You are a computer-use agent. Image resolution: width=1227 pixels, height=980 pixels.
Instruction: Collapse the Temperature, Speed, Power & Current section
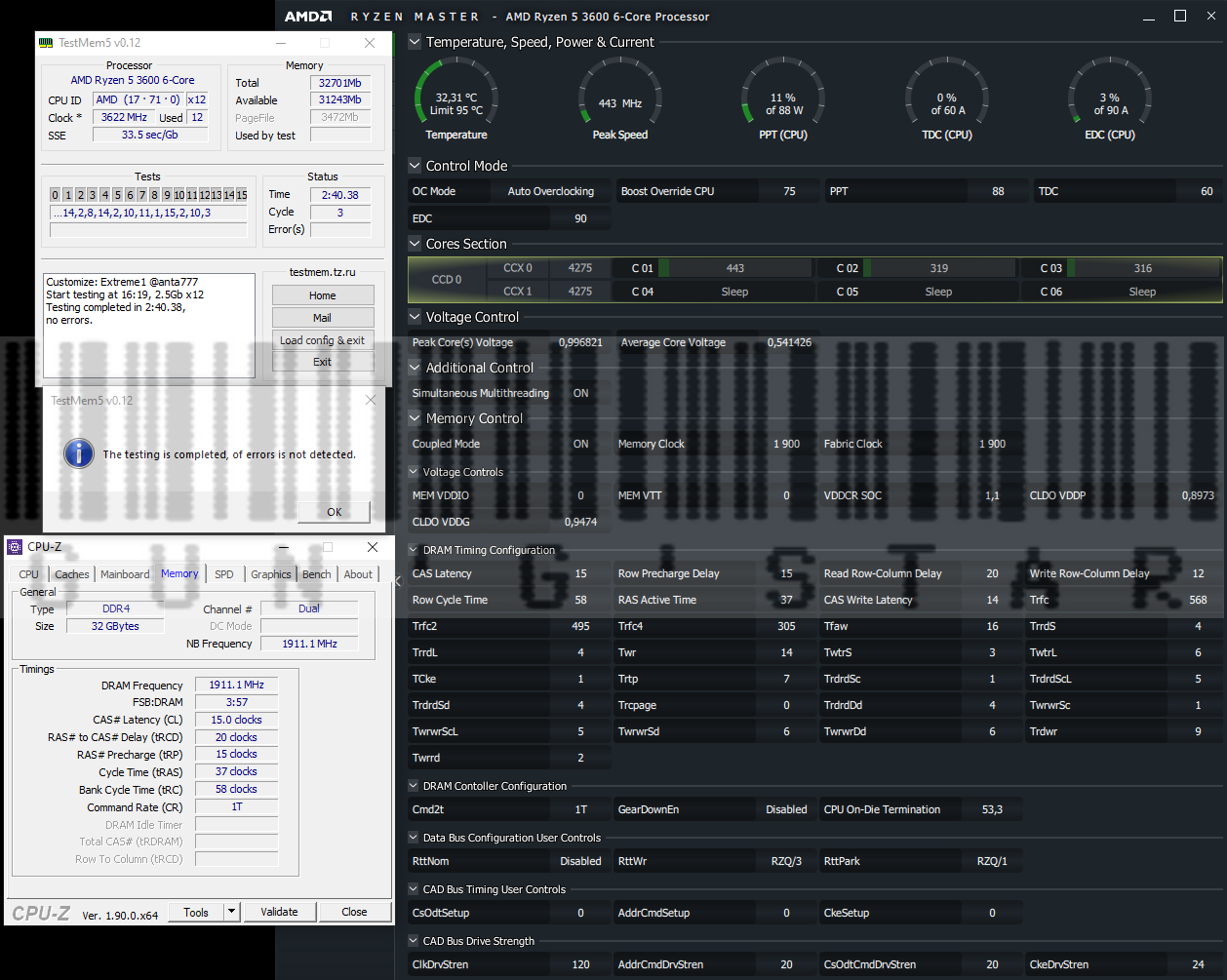coord(415,42)
